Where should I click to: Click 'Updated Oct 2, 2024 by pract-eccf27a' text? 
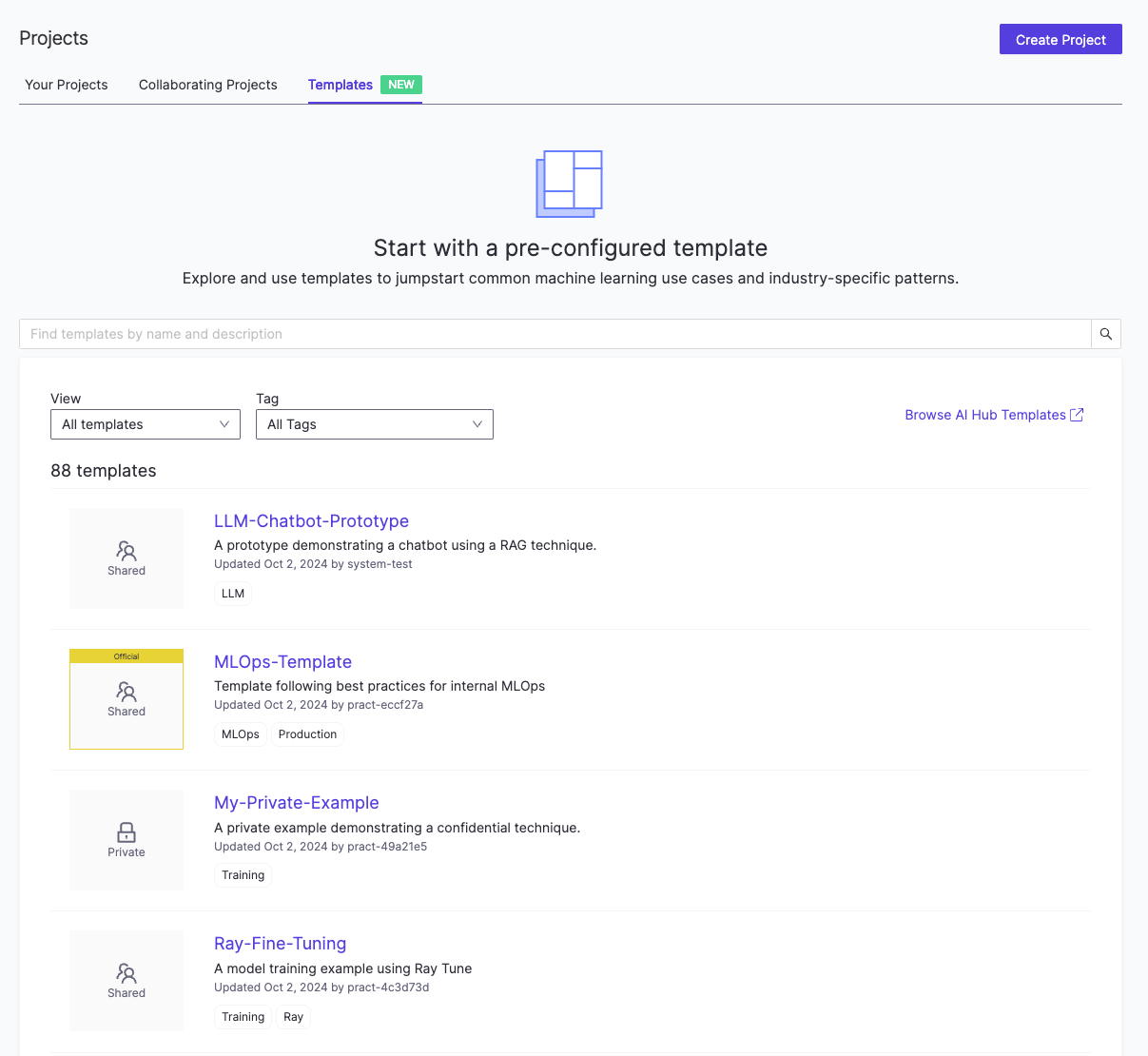tap(319, 705)
